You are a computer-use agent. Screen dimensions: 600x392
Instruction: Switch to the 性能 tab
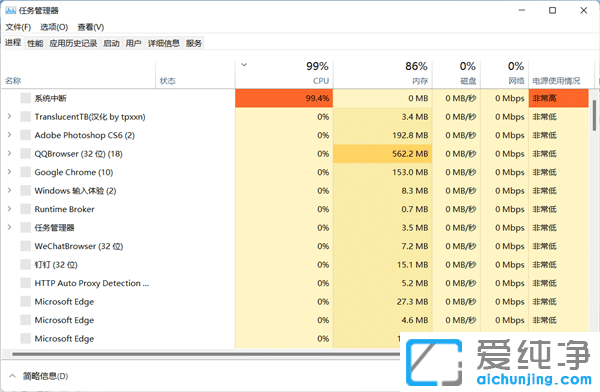[x=35, y=43]
